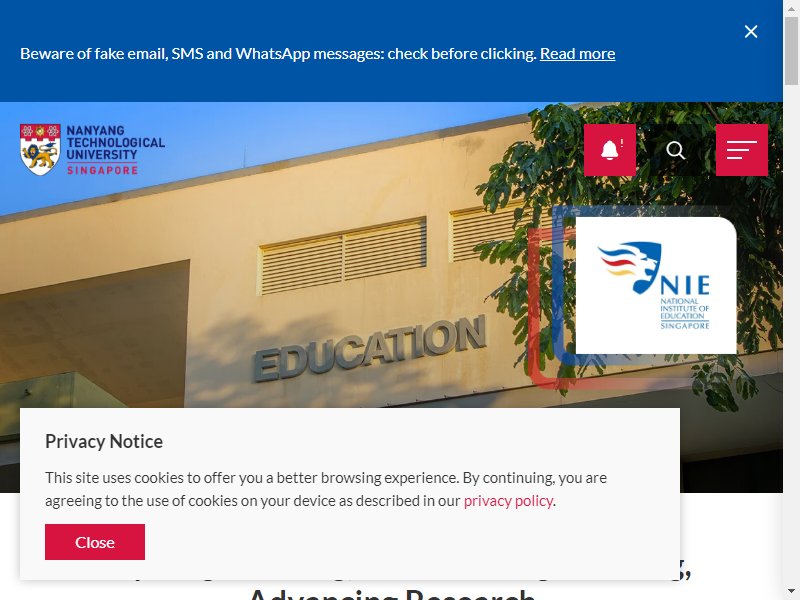Click the NIE logo card
The height and width of the screenshot is (600, 800).
pos(656,285)
